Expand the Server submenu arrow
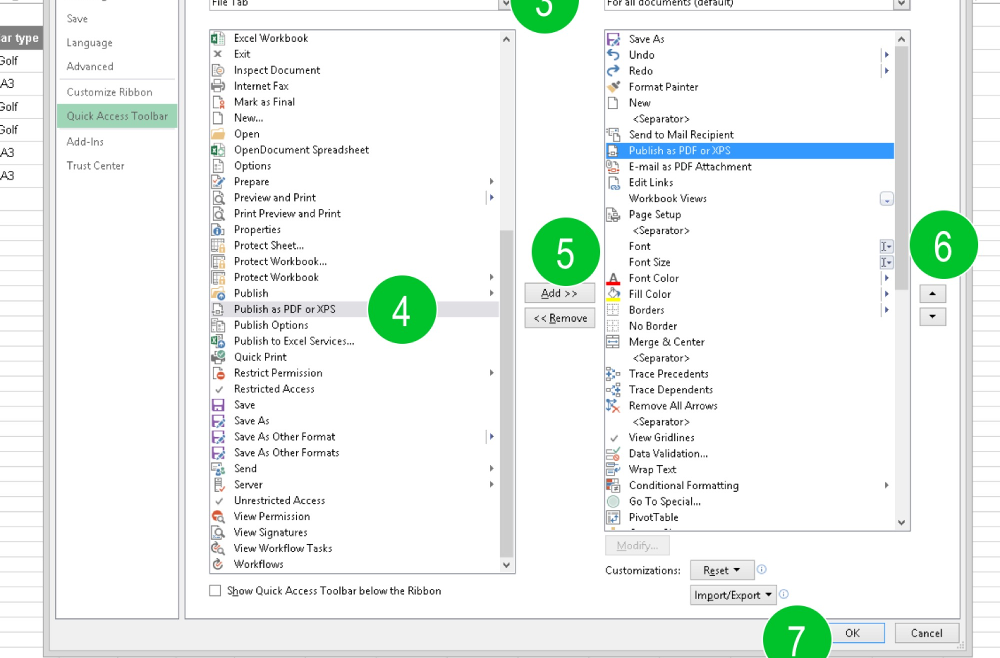Viewport: 1000px width, 658px height. pyautogui.click(x=492, y=485)
